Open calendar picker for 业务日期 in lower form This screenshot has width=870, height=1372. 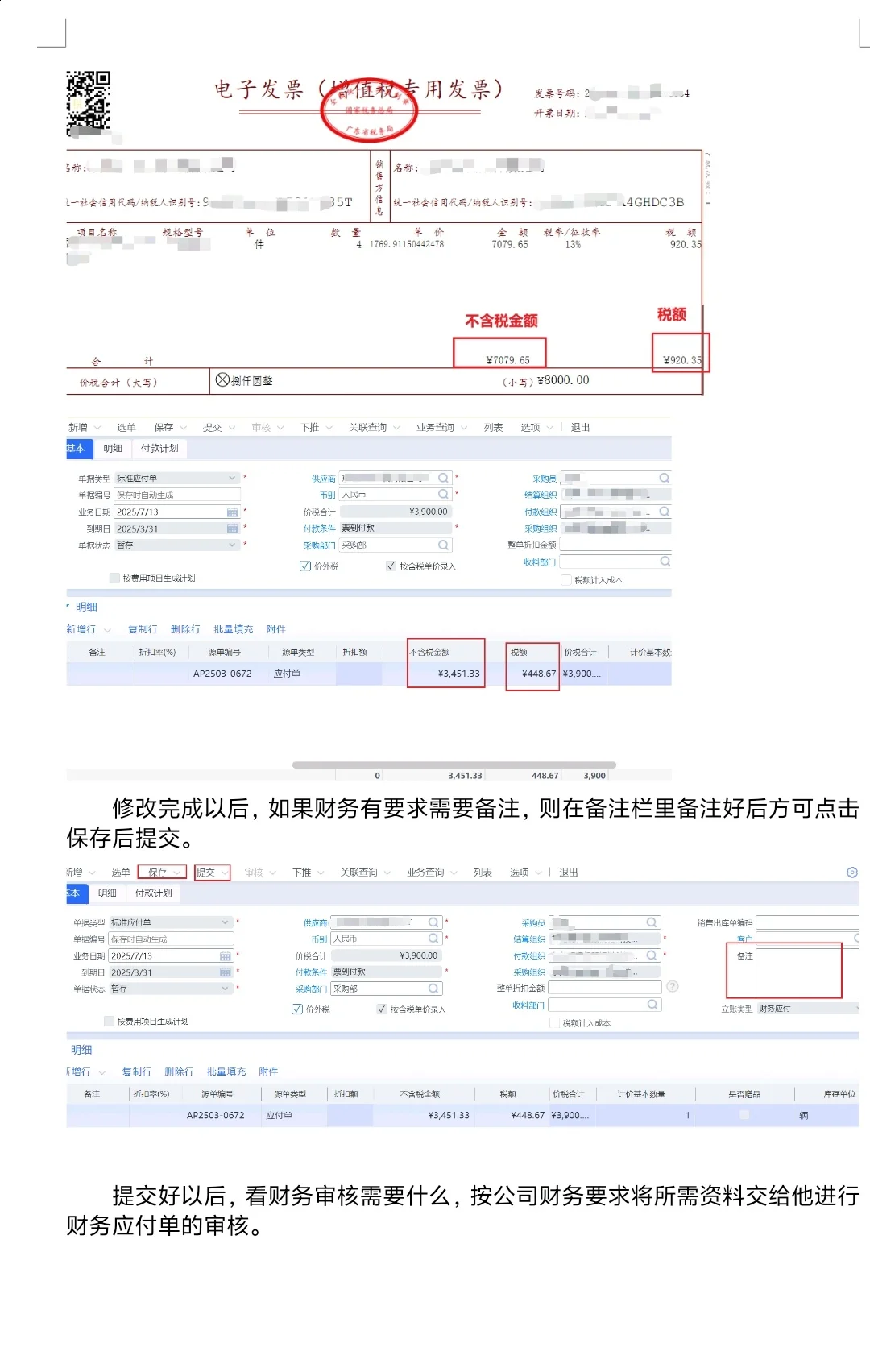(226, 956)
